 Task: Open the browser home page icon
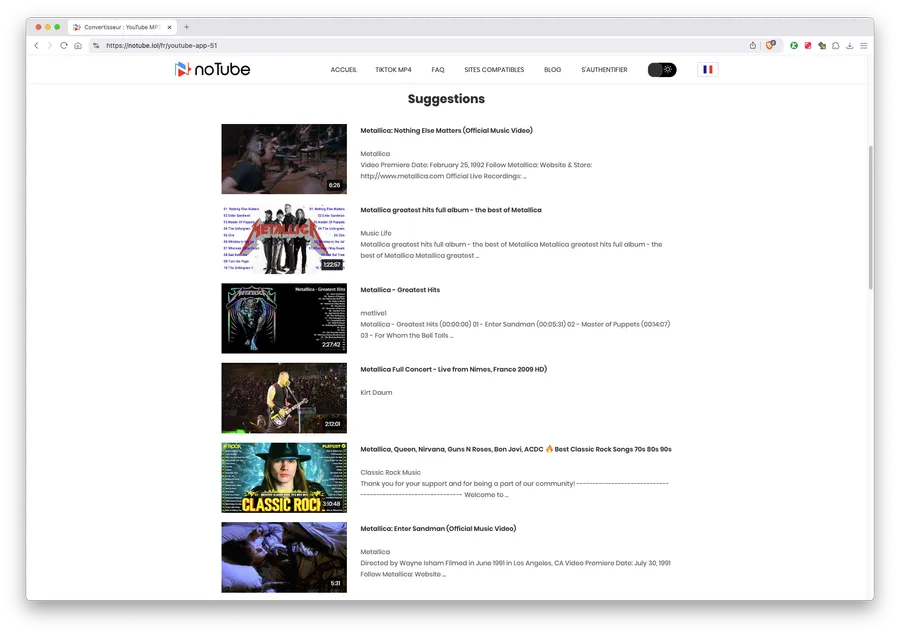78,45
